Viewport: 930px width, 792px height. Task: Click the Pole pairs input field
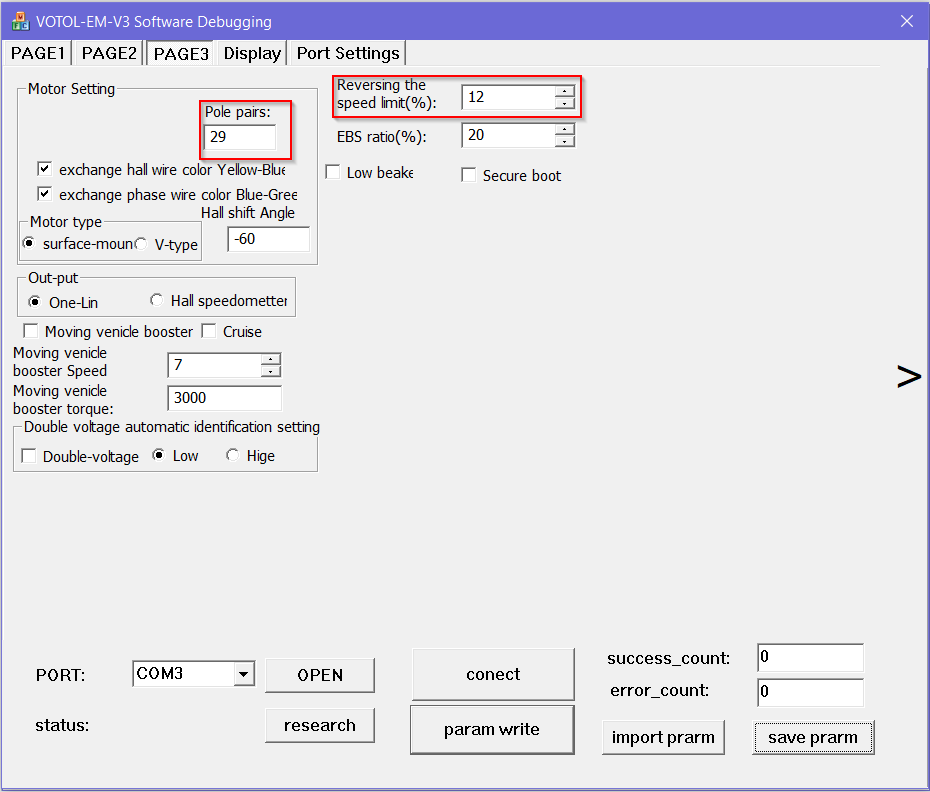pyautogui.click(x=240, y=138)
